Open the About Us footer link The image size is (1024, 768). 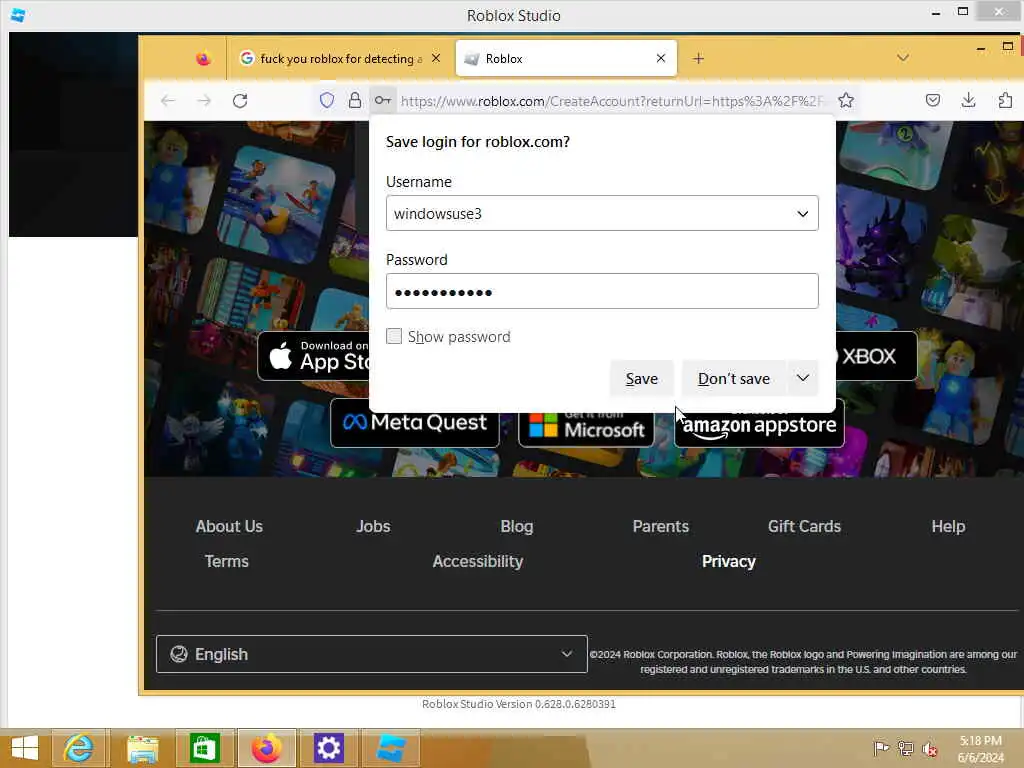[229, 526]
